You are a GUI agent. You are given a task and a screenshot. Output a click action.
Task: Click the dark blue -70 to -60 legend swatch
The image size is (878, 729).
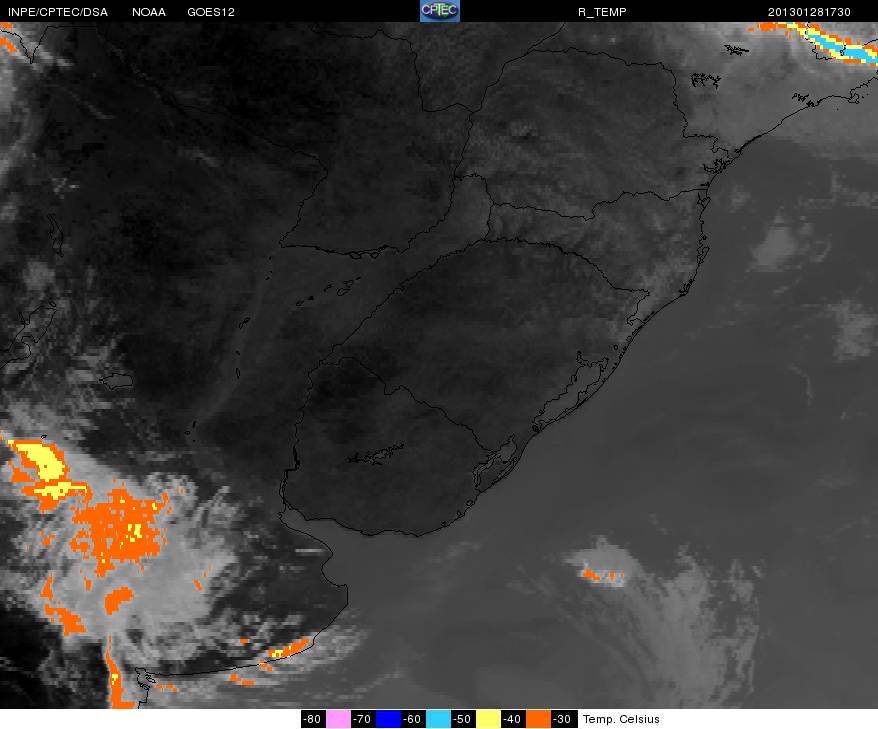pyautogui.click(x=388, y=719)
